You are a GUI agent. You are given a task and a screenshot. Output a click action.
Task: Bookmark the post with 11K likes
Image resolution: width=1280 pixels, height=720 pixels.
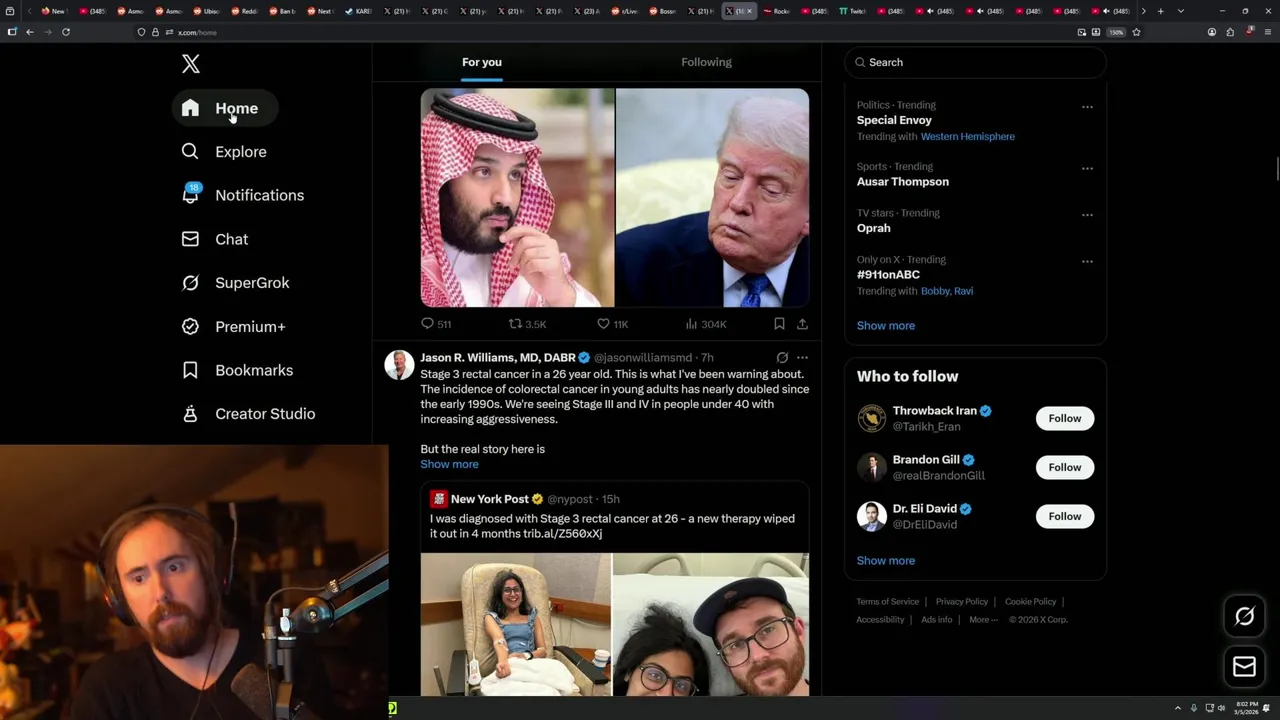pyautogui.click(x=779, y=324)
